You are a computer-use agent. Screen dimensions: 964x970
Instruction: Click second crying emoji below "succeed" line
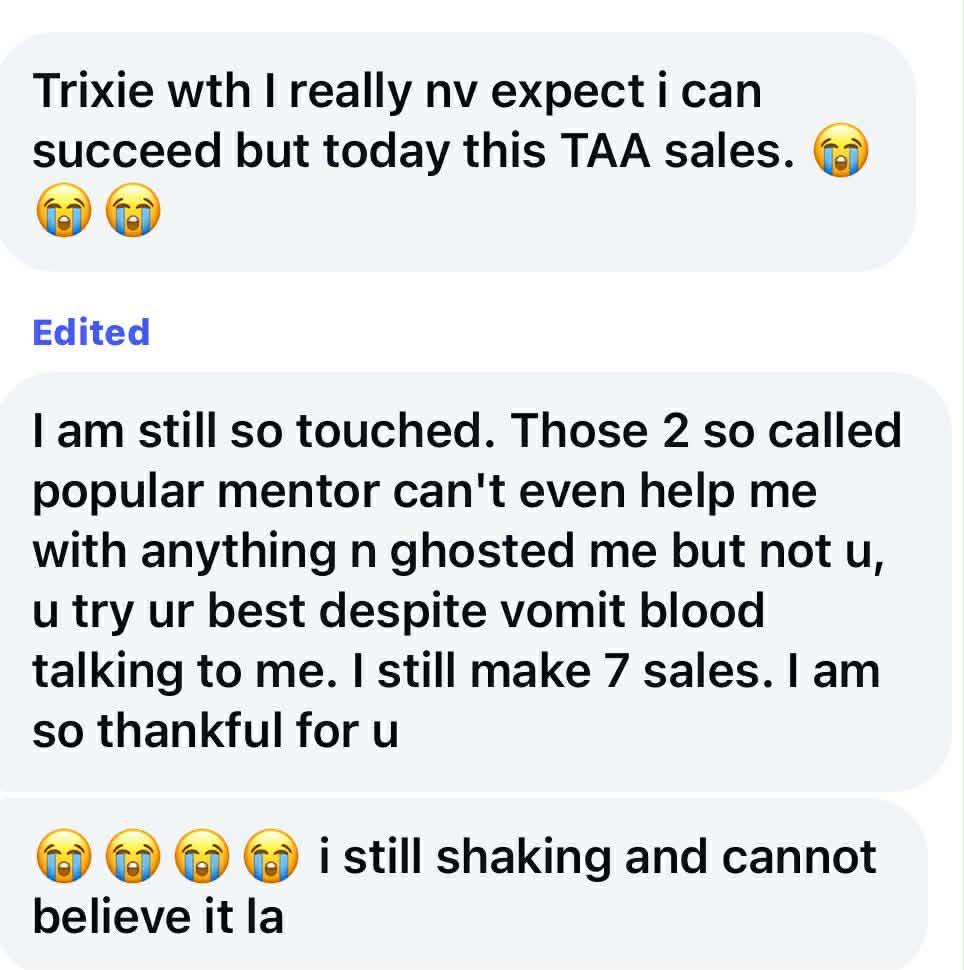(132, 211)
